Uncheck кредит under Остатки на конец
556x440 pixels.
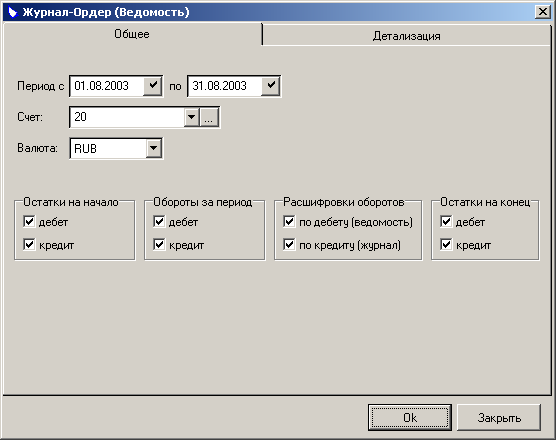[x=446, y=245]
